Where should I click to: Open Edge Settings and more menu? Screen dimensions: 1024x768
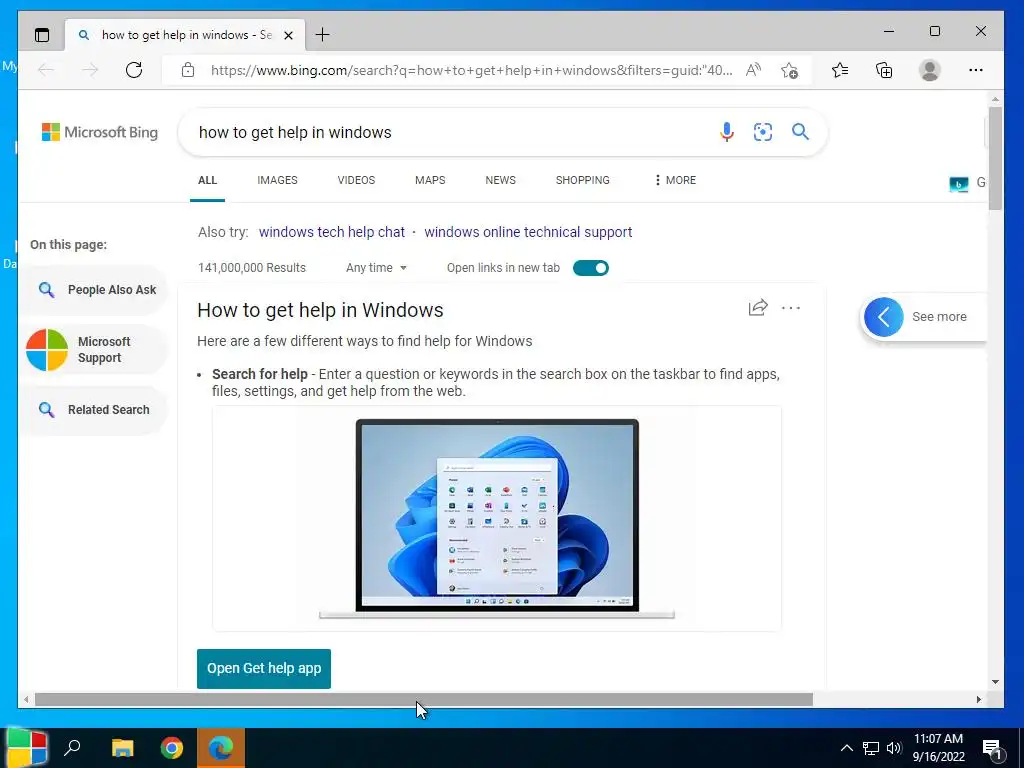click(x=976, y=70)
